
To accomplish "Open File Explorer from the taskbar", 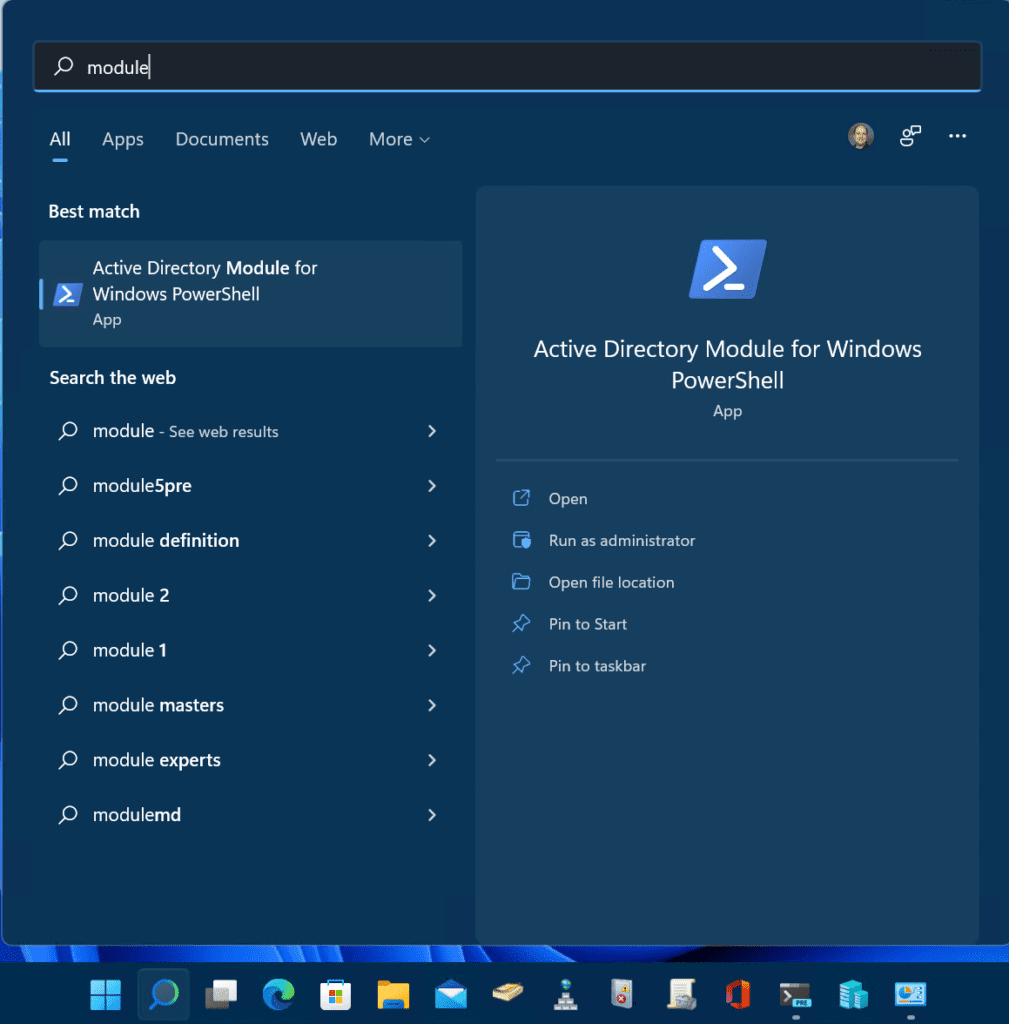I will [x=393, y=994].
